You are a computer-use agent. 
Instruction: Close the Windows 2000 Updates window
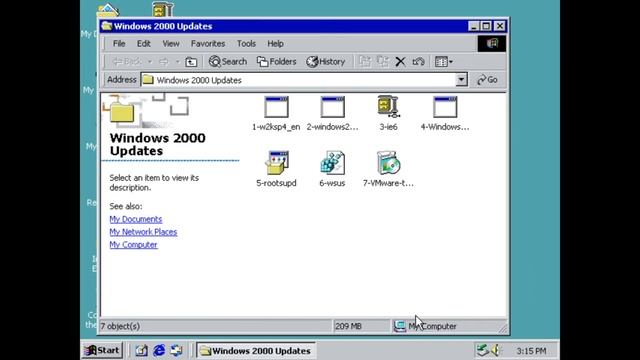(500, 26)
